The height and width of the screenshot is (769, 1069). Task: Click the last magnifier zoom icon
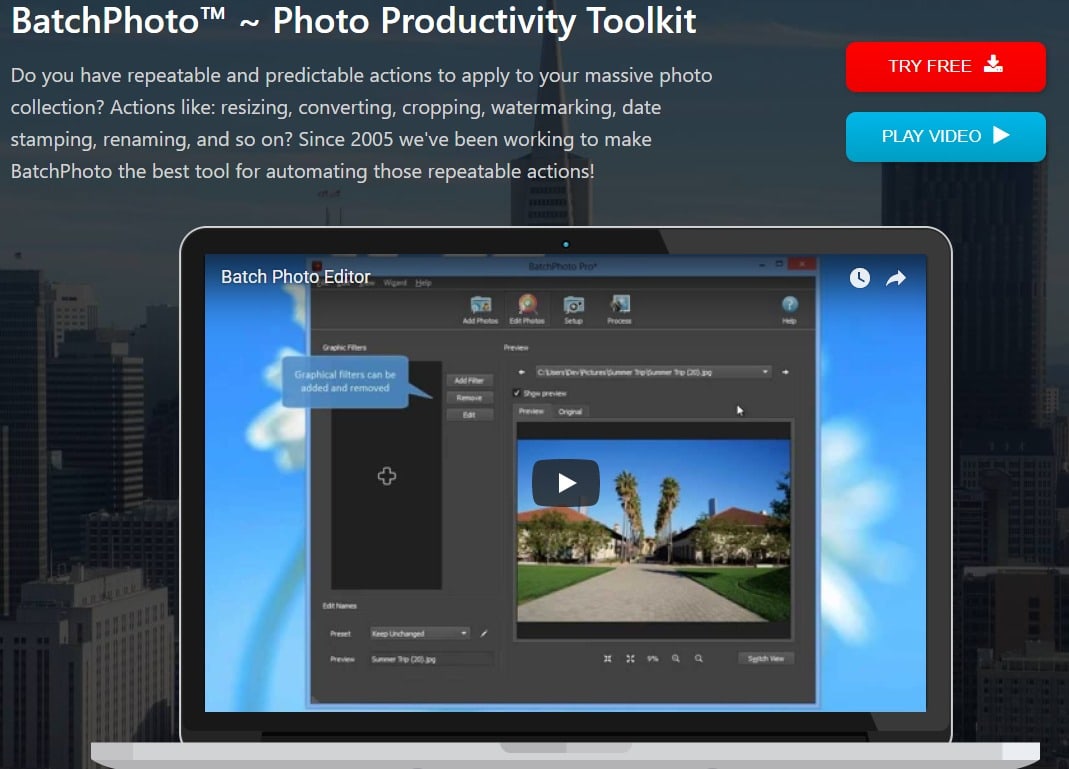699,659
